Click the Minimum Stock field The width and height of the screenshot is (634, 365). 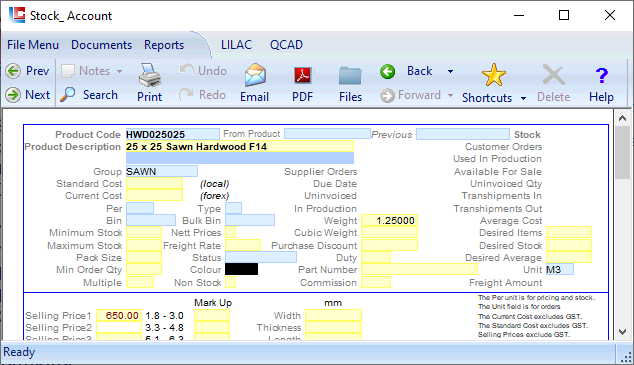(x=144, y=232)
